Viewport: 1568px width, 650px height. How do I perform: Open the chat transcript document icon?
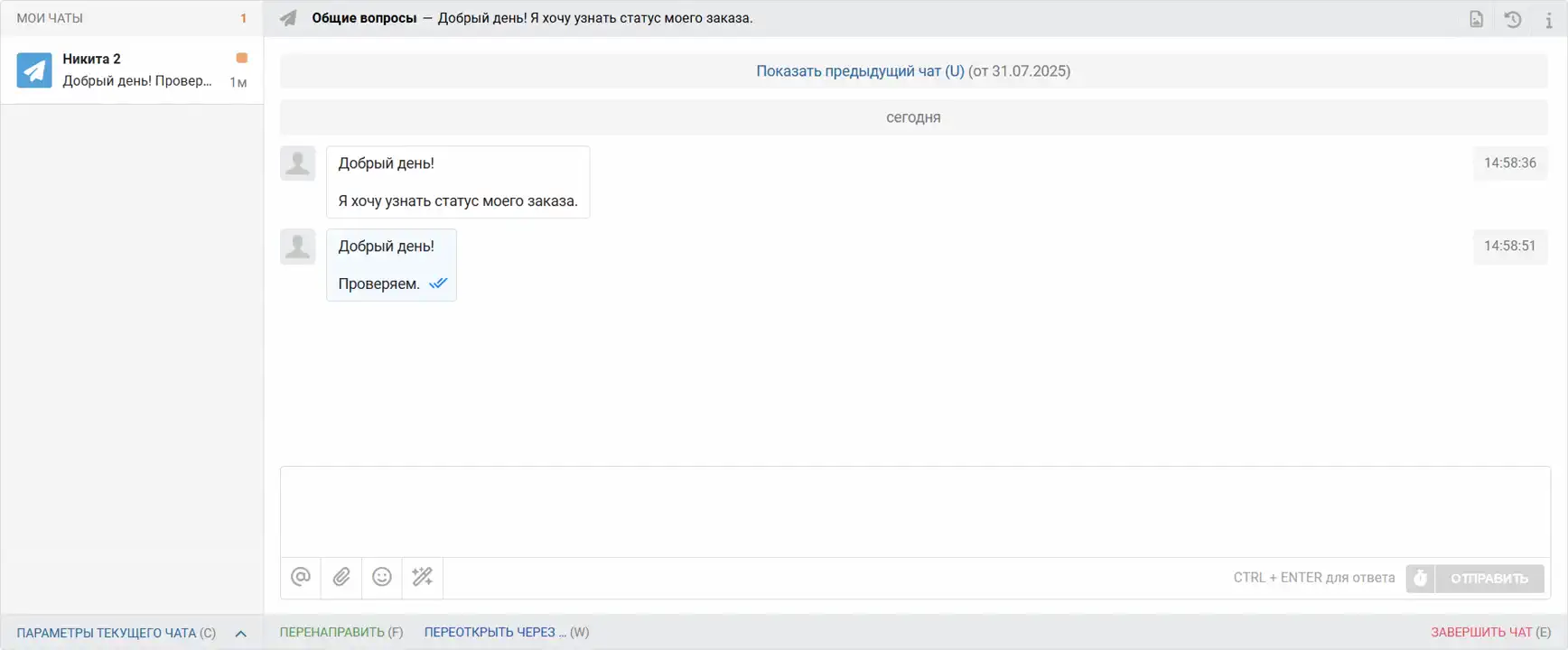(1476, 19)
